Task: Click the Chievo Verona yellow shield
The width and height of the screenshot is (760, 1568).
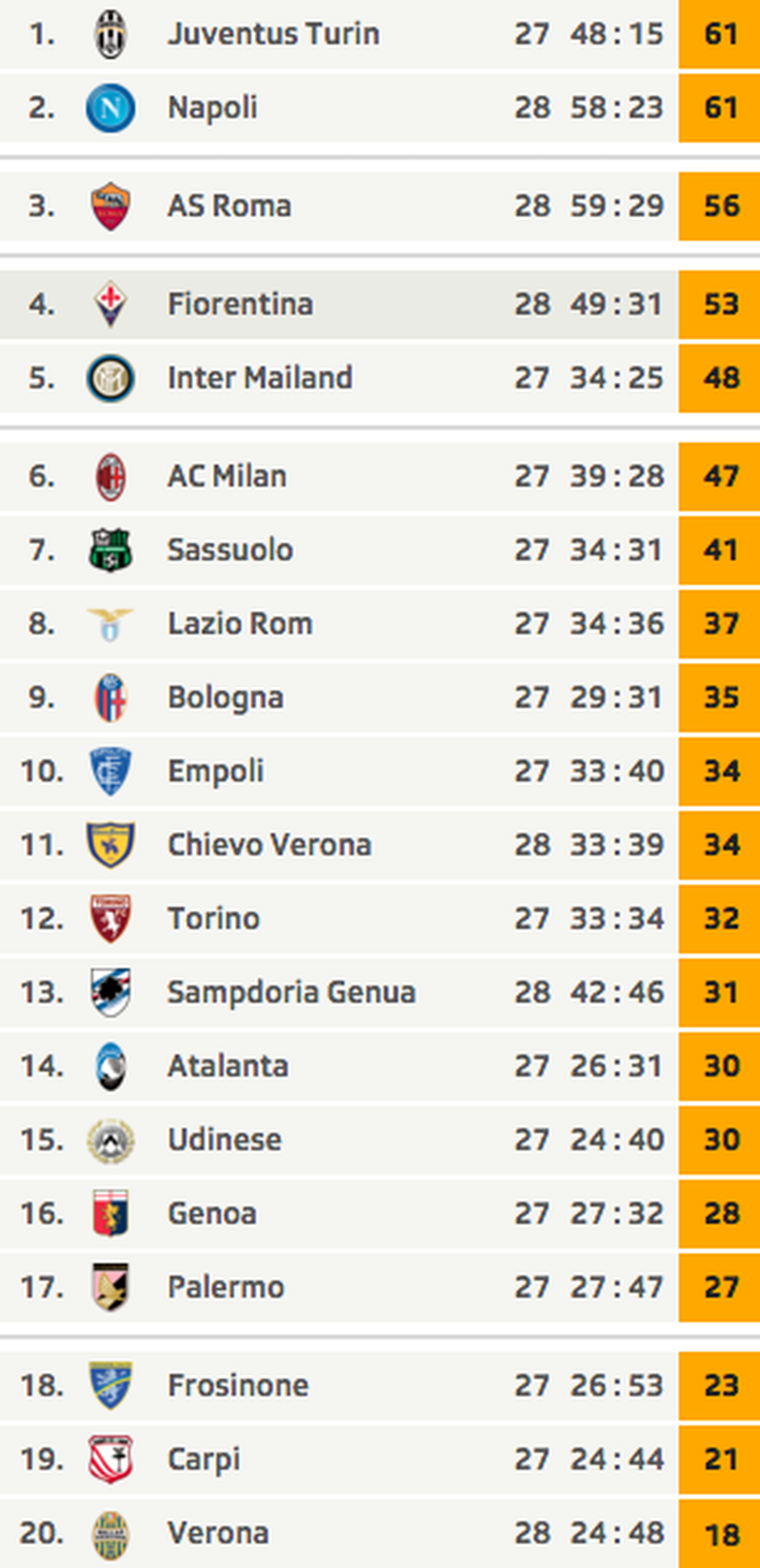Action: pos(110,845)
